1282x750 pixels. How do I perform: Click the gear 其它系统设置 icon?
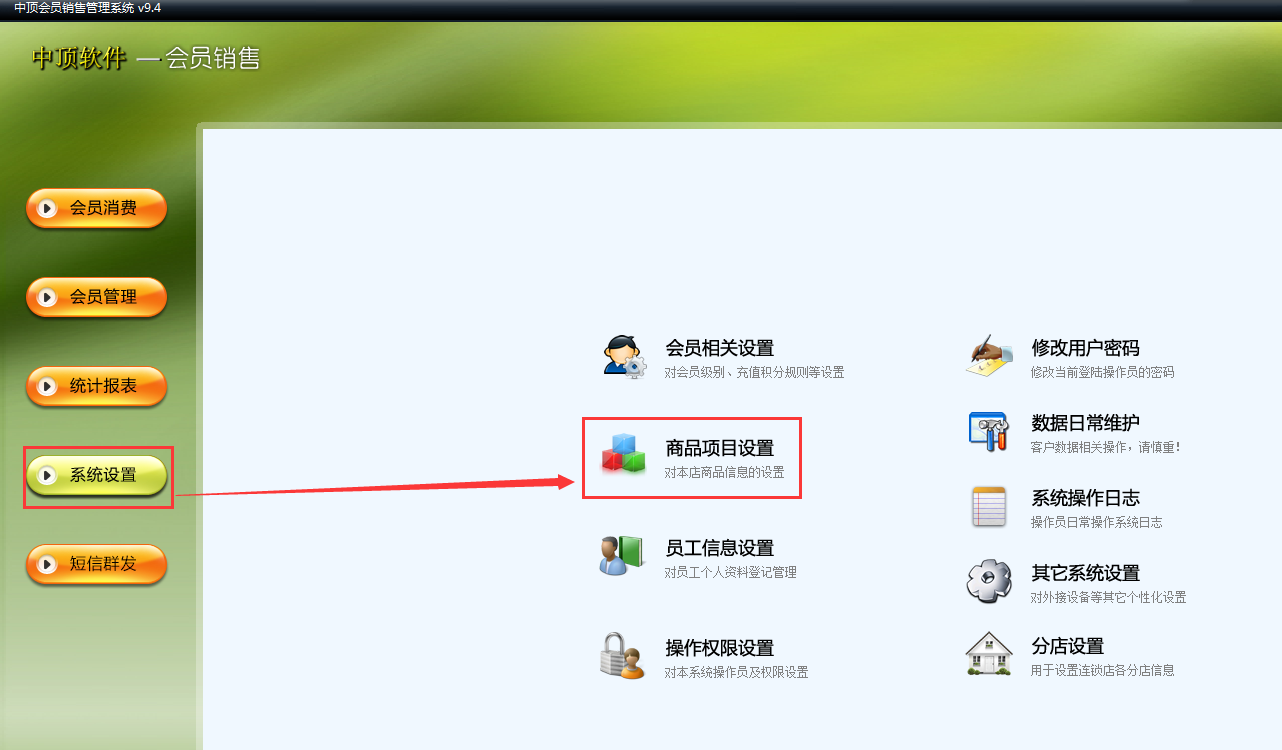[989, 581]
